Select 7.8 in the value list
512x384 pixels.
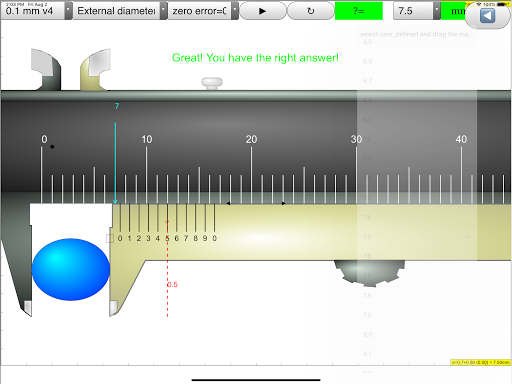click(x=417, y=295)
